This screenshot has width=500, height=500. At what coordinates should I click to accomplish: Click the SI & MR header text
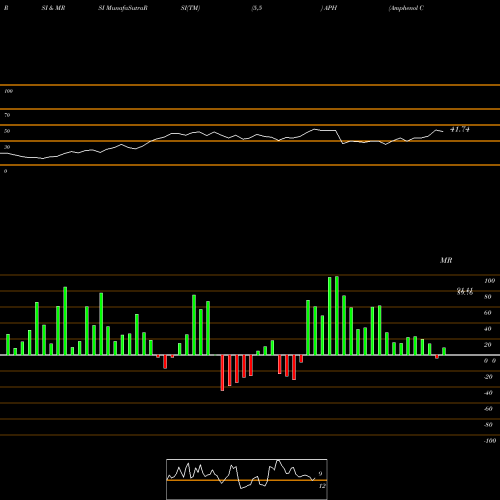[53, 8]
